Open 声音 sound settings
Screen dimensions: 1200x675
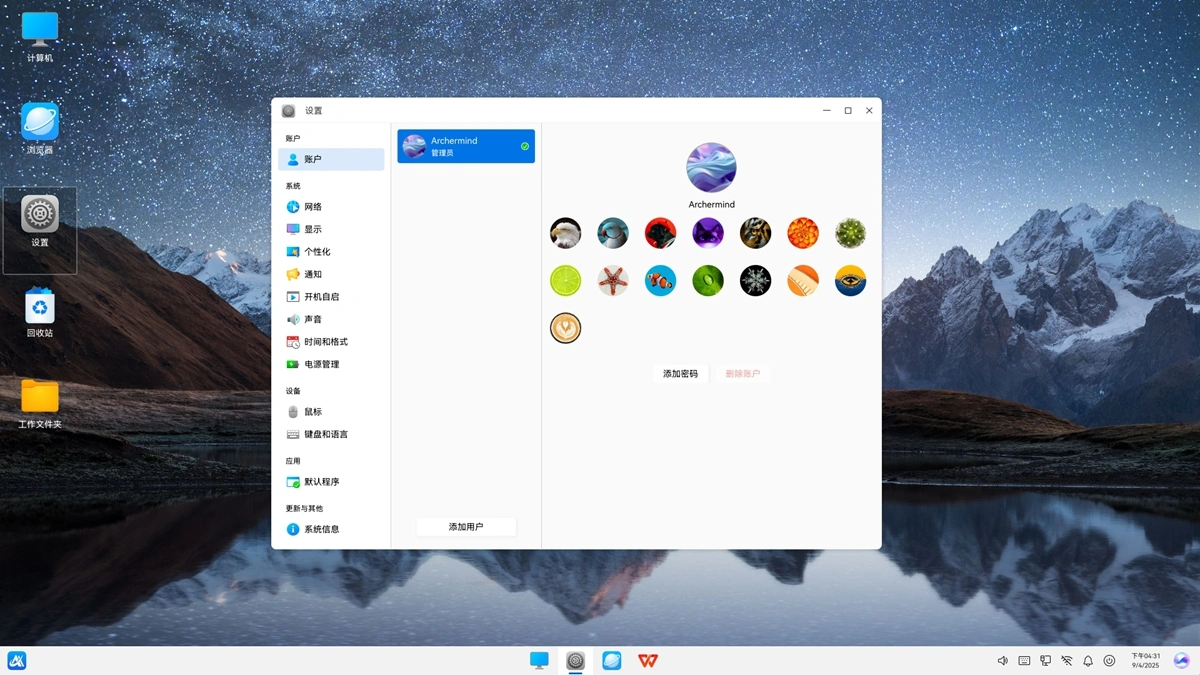[313, 319]
